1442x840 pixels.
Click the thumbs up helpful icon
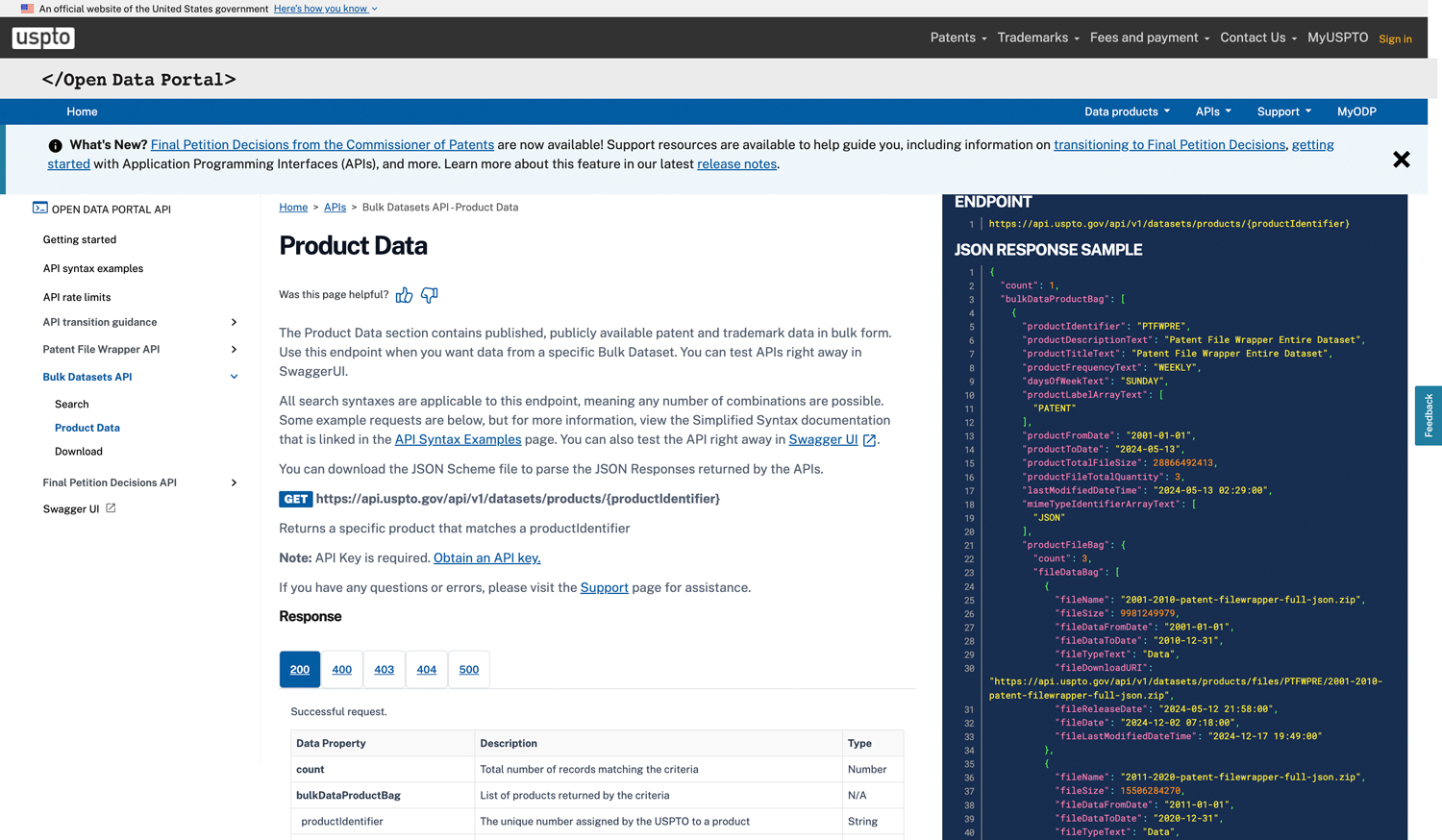[x=404, y=295]
